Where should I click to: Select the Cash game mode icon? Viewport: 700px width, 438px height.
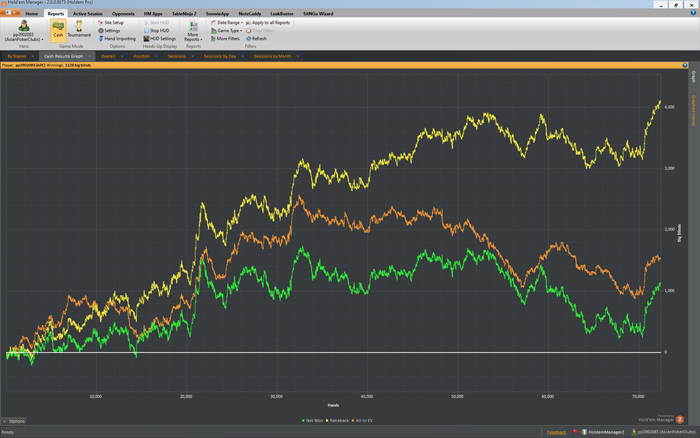[58, 29]
